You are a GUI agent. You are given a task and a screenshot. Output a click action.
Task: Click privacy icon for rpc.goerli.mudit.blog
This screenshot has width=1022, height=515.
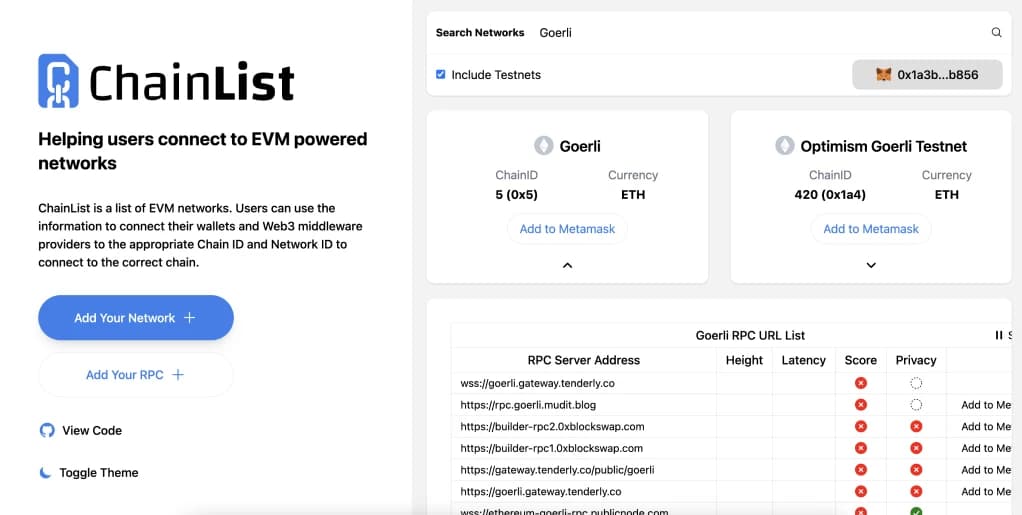tap(916, 405)
